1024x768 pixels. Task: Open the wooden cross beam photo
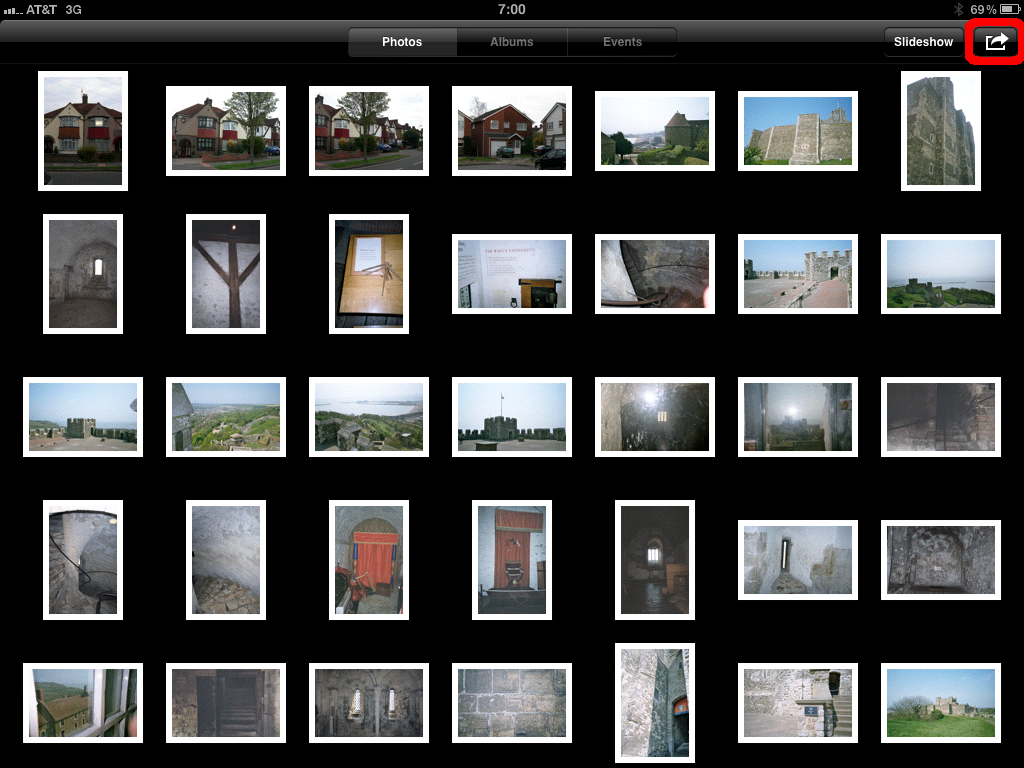coord(226,274)
